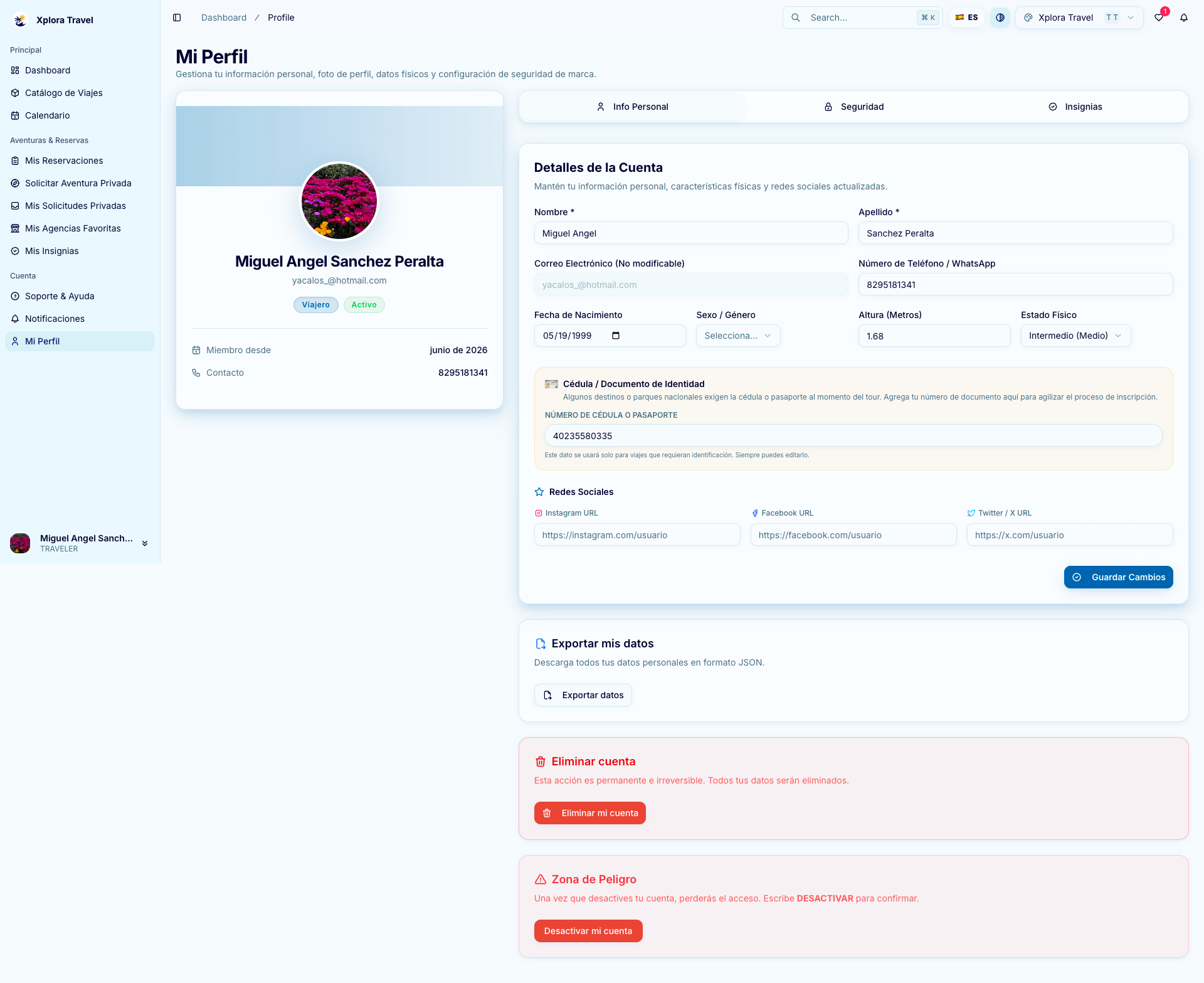Click the favorites heart icon with badge
Viewport: 1204px width, 983px height.
click(1159, 18)
